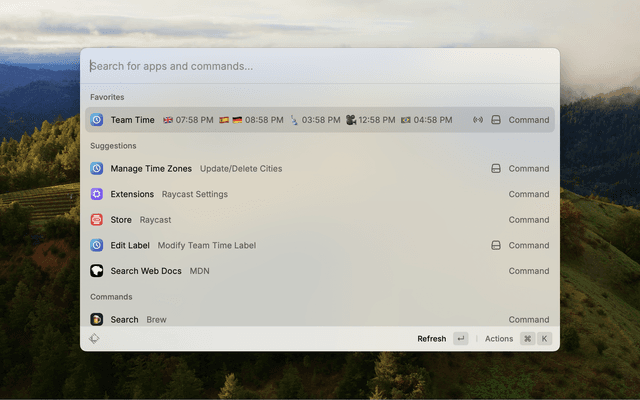The image size is (640, 400).
Task: Click the Enter key badge beside Refresh
Action: tap(460, 339)
